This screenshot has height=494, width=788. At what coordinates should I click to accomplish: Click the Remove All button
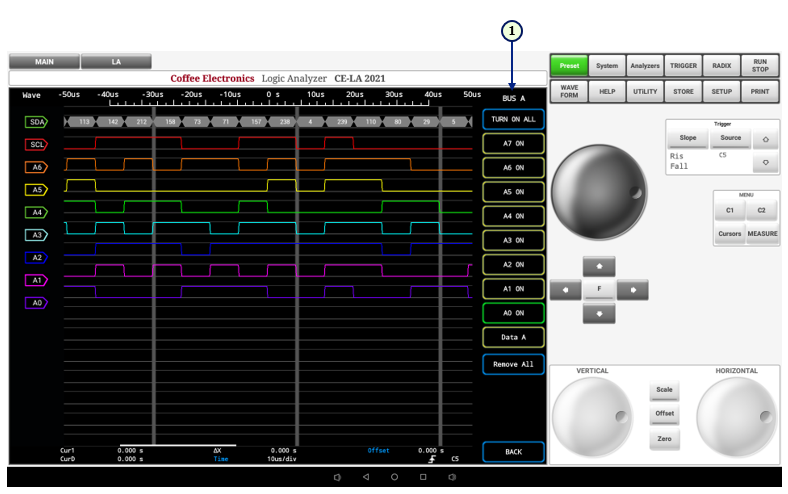pyautogui.click(x=513, y=364)
